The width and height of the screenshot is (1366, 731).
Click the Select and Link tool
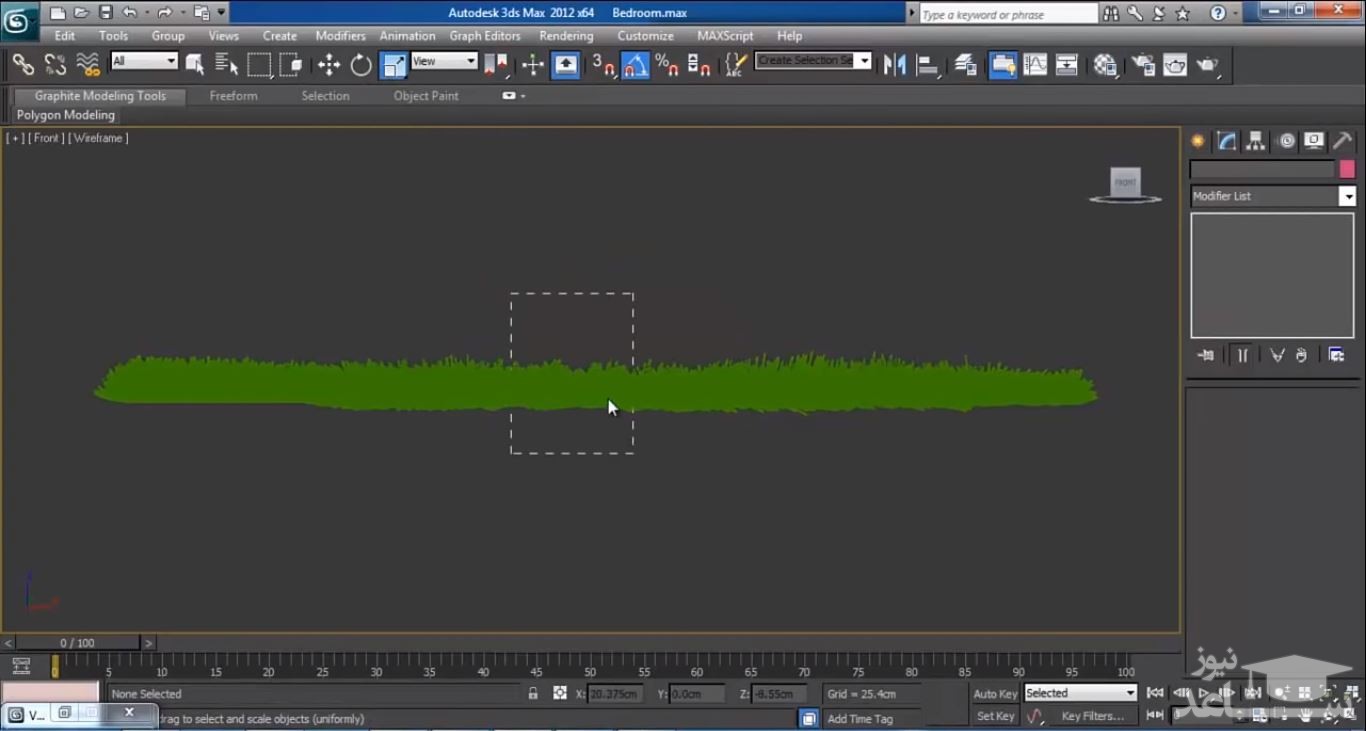23,65
